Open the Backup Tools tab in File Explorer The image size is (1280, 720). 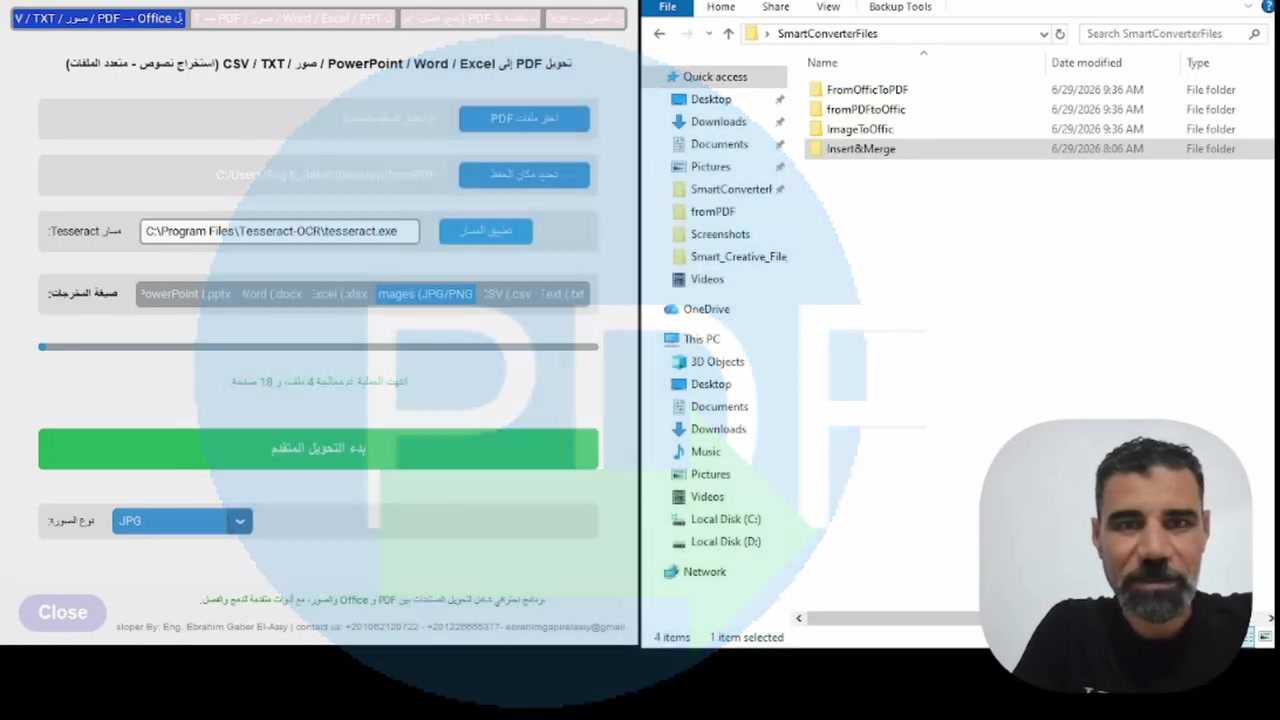click(900, 7)
